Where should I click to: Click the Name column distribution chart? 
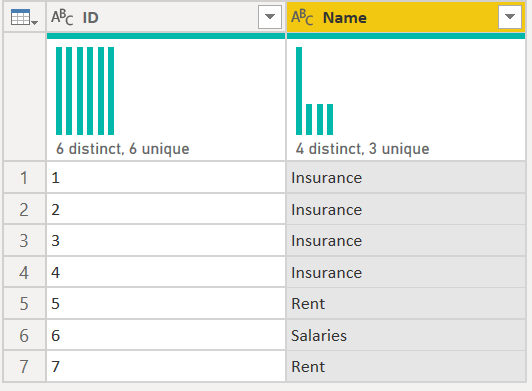(315, 91)
